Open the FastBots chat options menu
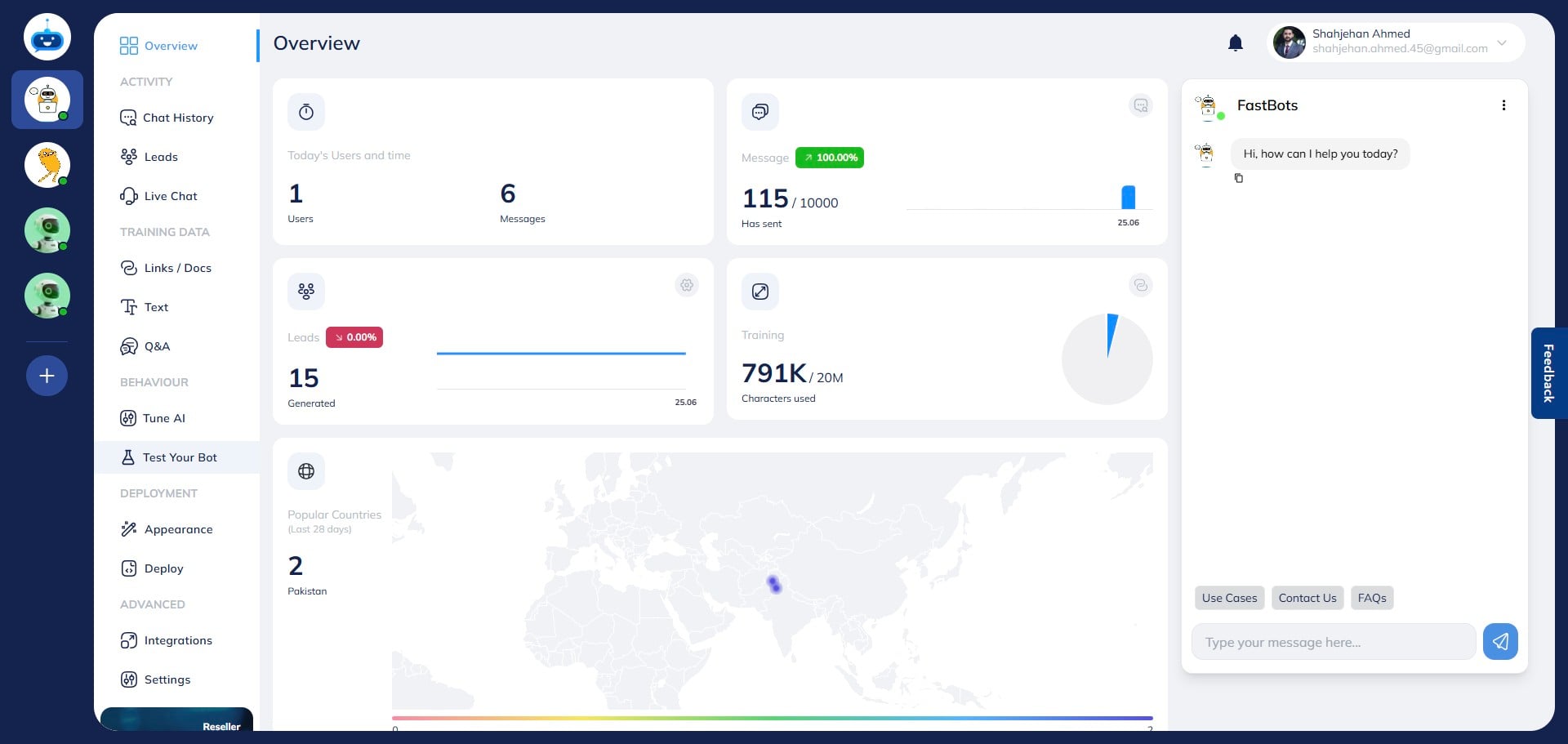The height and width of the screenshot is (744, 1568). pos(1503,105)
